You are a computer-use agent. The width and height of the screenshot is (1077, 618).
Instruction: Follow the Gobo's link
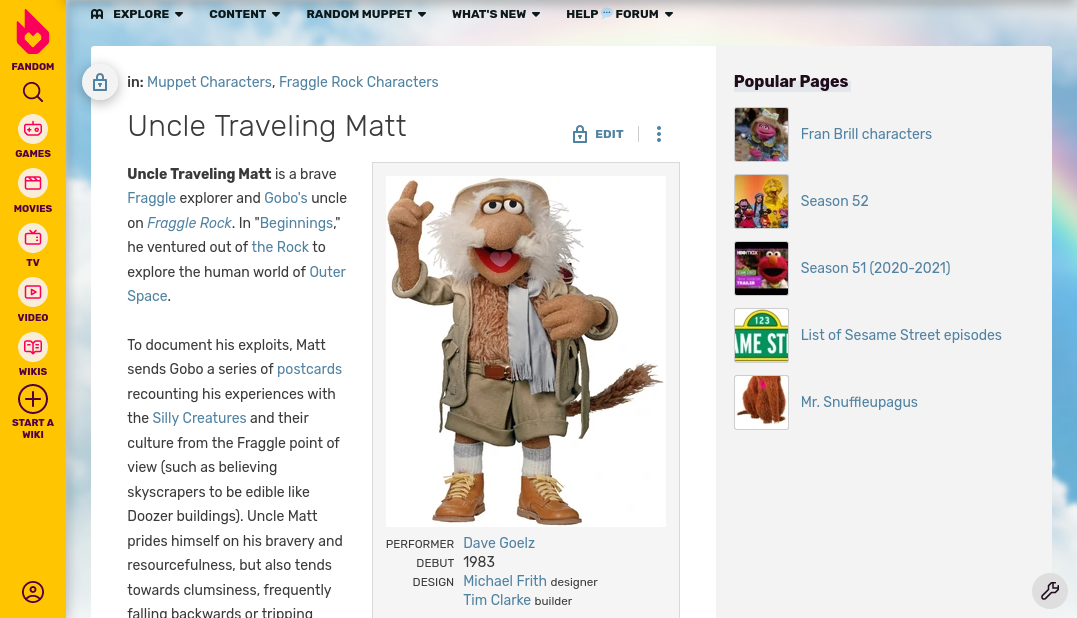[286, 198]
